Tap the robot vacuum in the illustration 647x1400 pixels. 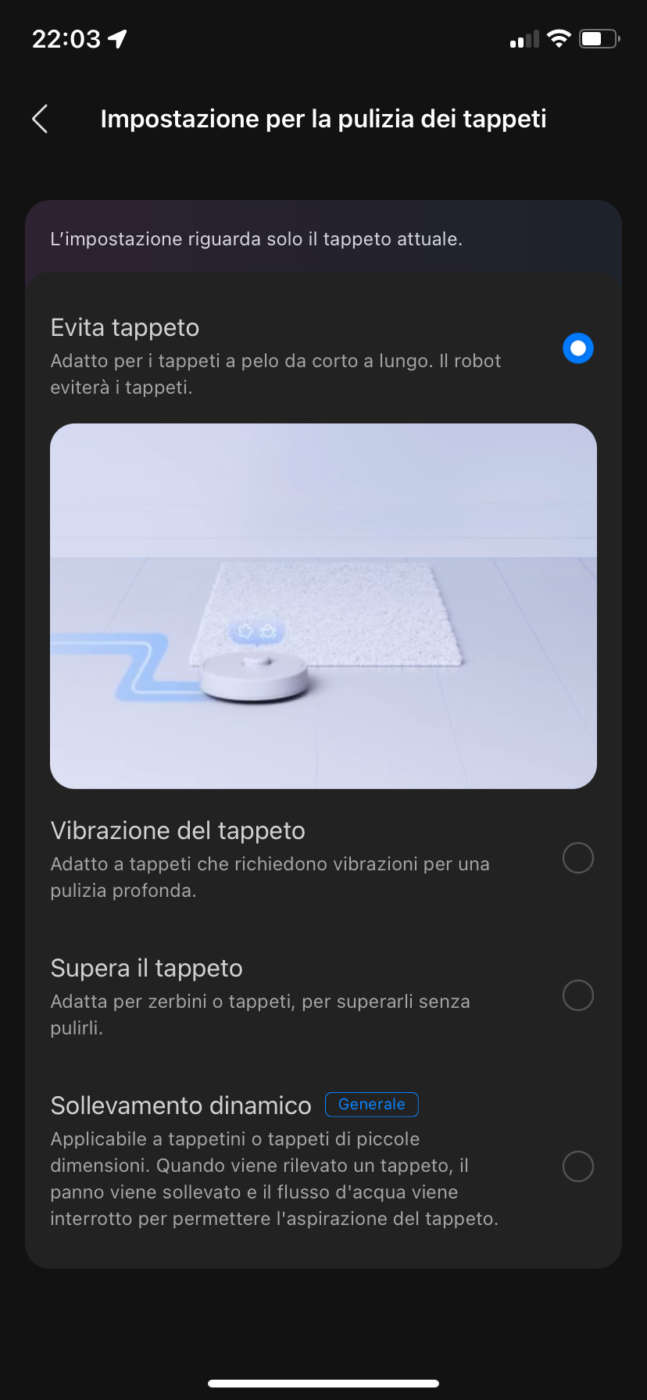point(253,678)
